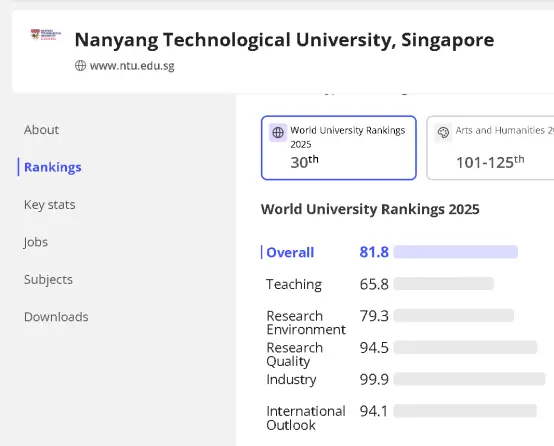The image size is (554, 446).
Task: Select the Rankings sidebar item
Action: pyautogui.click(x=53, y=167)
